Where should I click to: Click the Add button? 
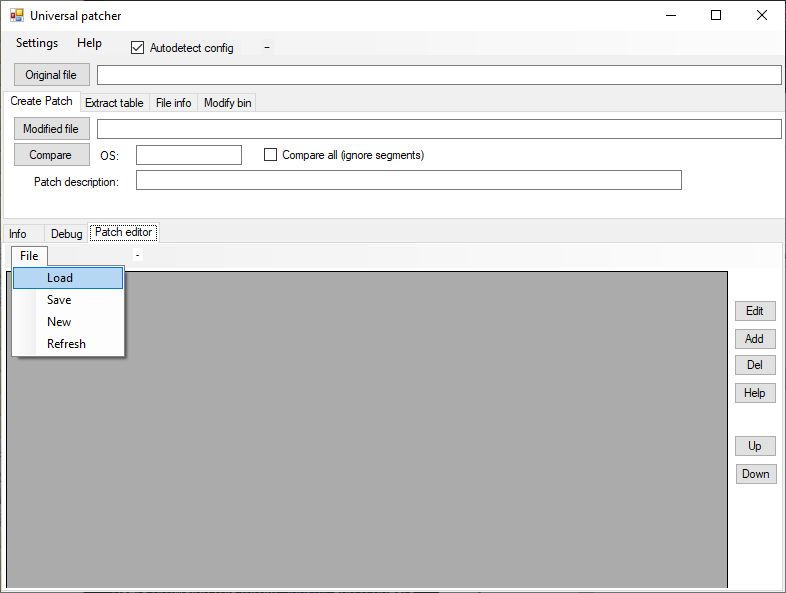755,339
